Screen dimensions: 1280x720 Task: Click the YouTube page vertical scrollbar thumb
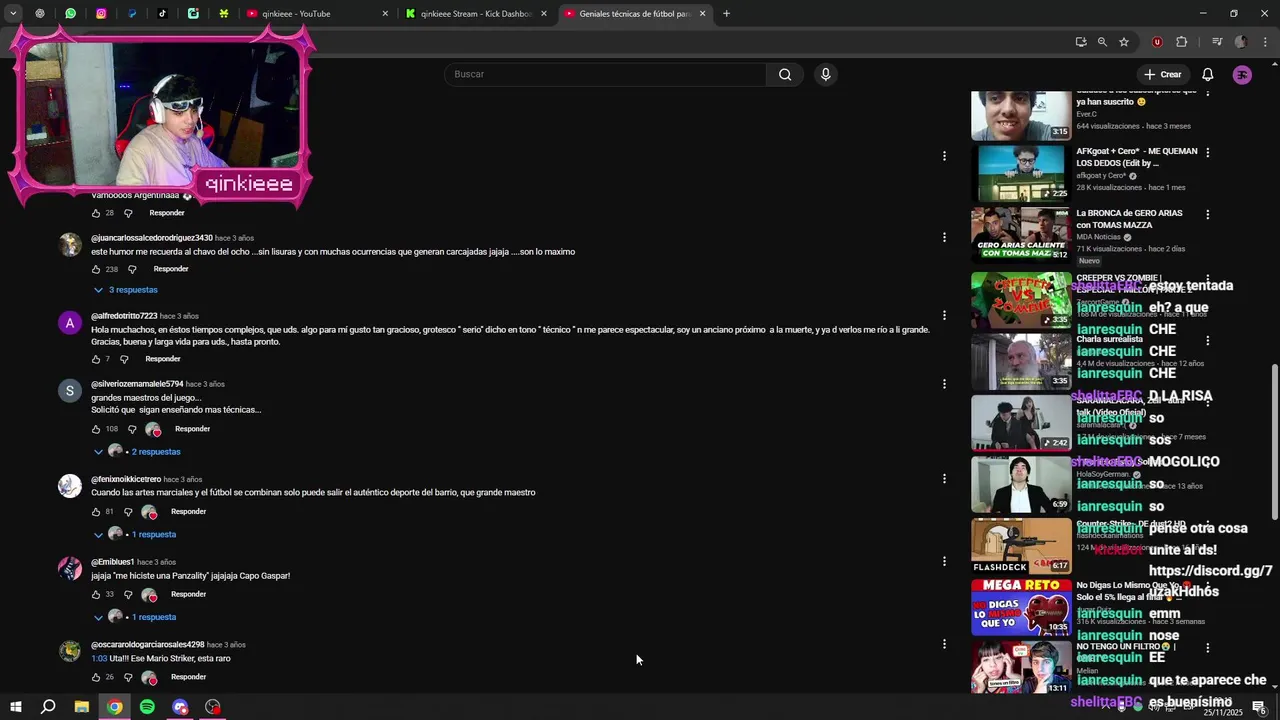(1274, 442)
